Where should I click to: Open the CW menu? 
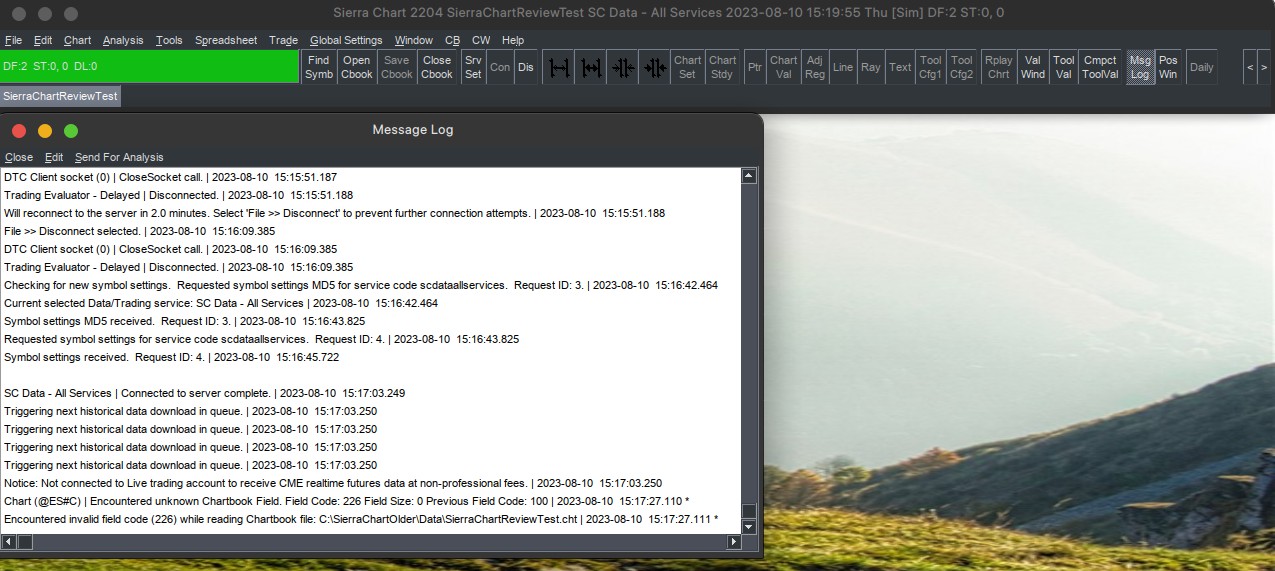(481, 40)
